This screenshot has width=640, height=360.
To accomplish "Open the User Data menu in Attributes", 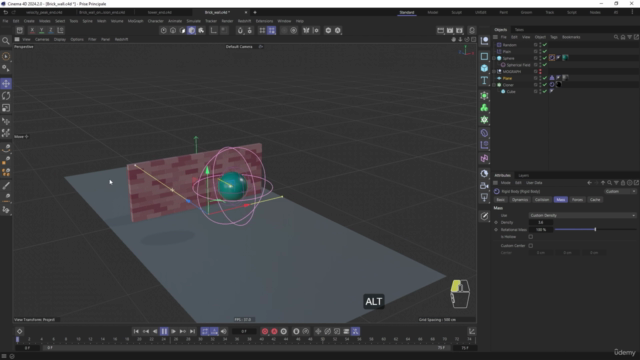I will pyautogui.click(x=534, y=183).
